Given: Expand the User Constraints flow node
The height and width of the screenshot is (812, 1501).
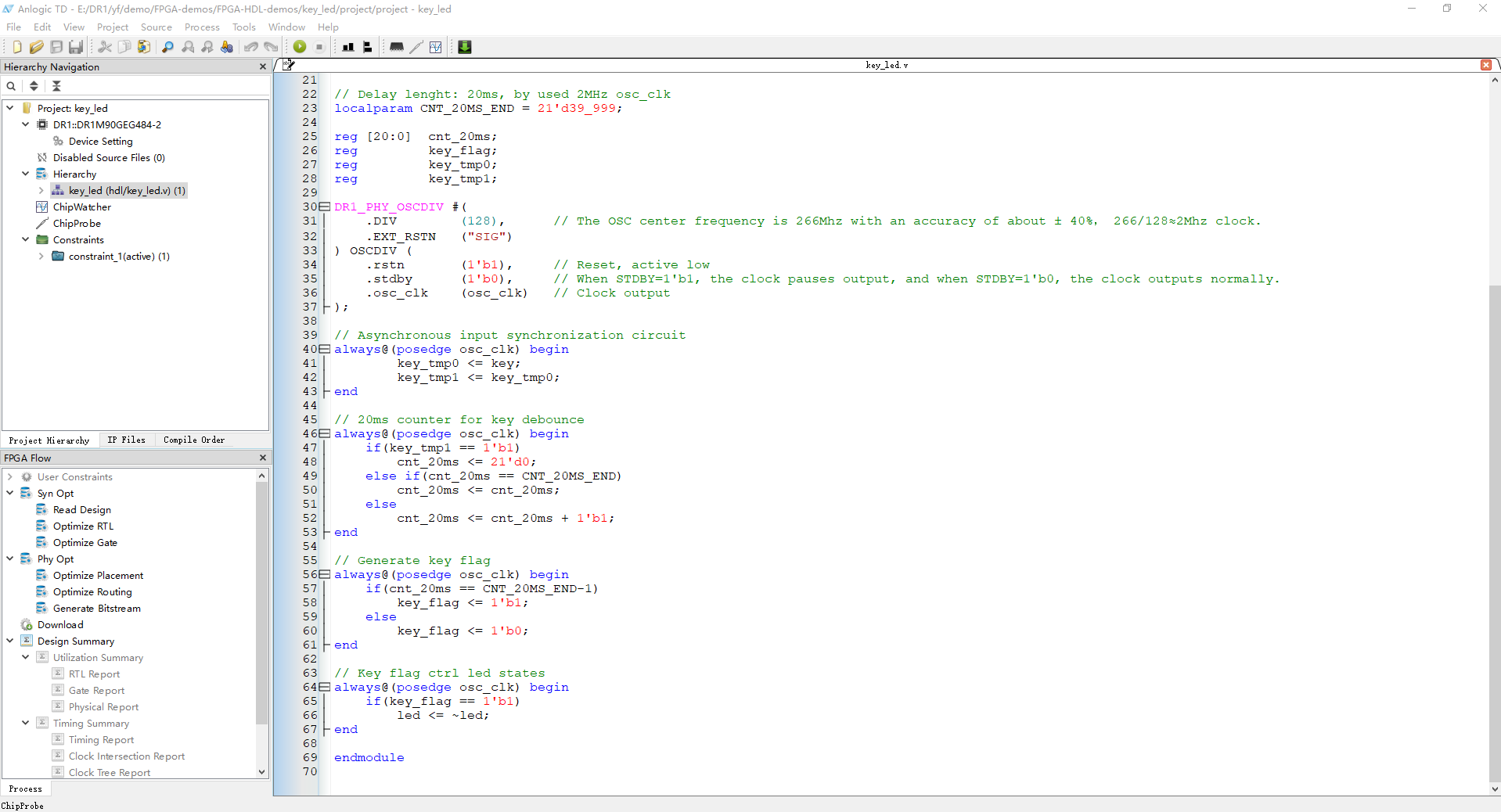Looking at the screenshot, I should pos(10,476).
